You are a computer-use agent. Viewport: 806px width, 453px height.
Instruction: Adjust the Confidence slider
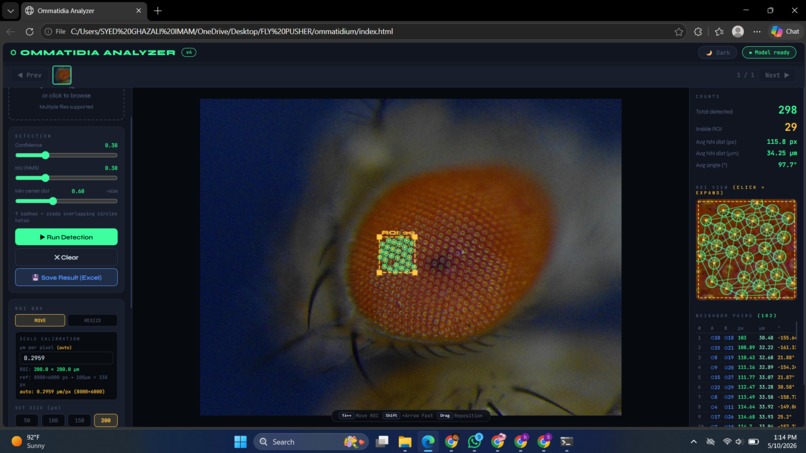[66, 155]
